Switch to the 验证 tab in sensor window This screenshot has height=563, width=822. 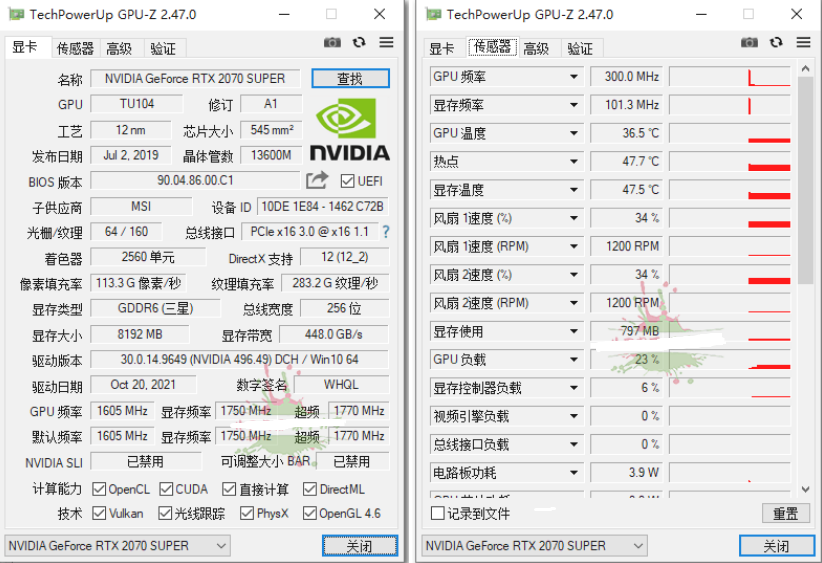click(x=579, y=48)
